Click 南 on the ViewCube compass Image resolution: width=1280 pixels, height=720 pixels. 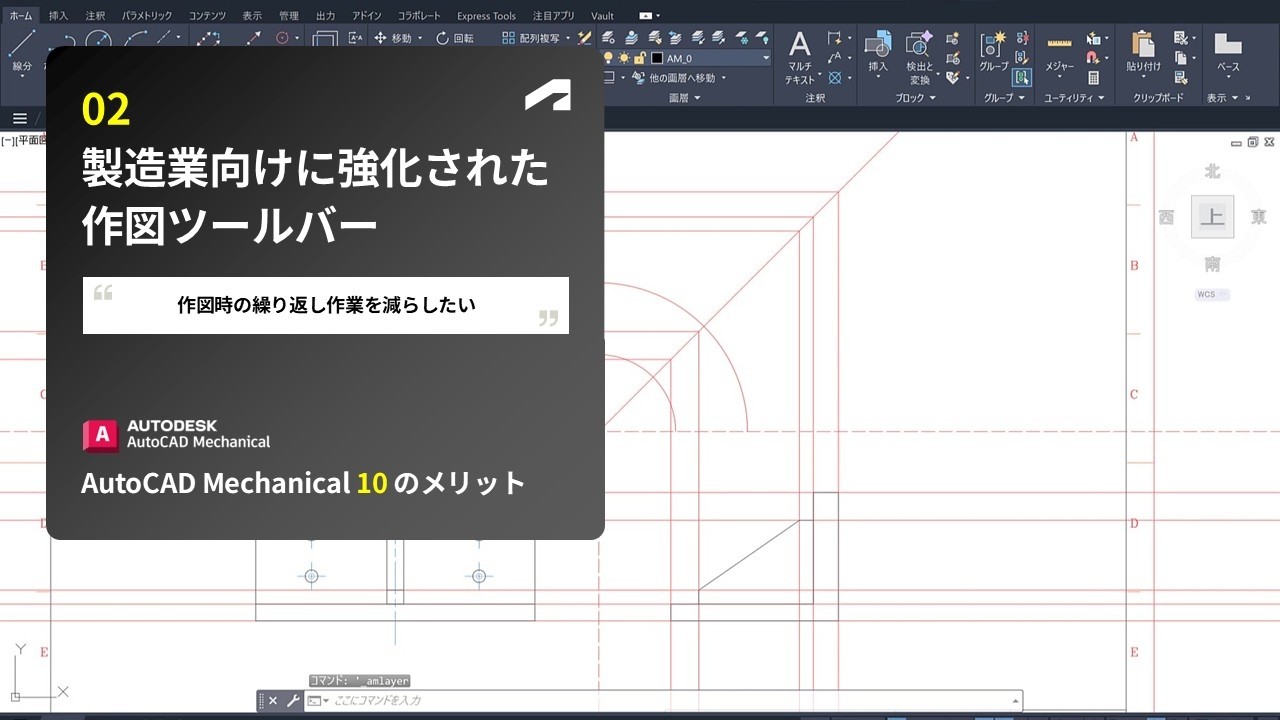click(x=1212, y=264)
